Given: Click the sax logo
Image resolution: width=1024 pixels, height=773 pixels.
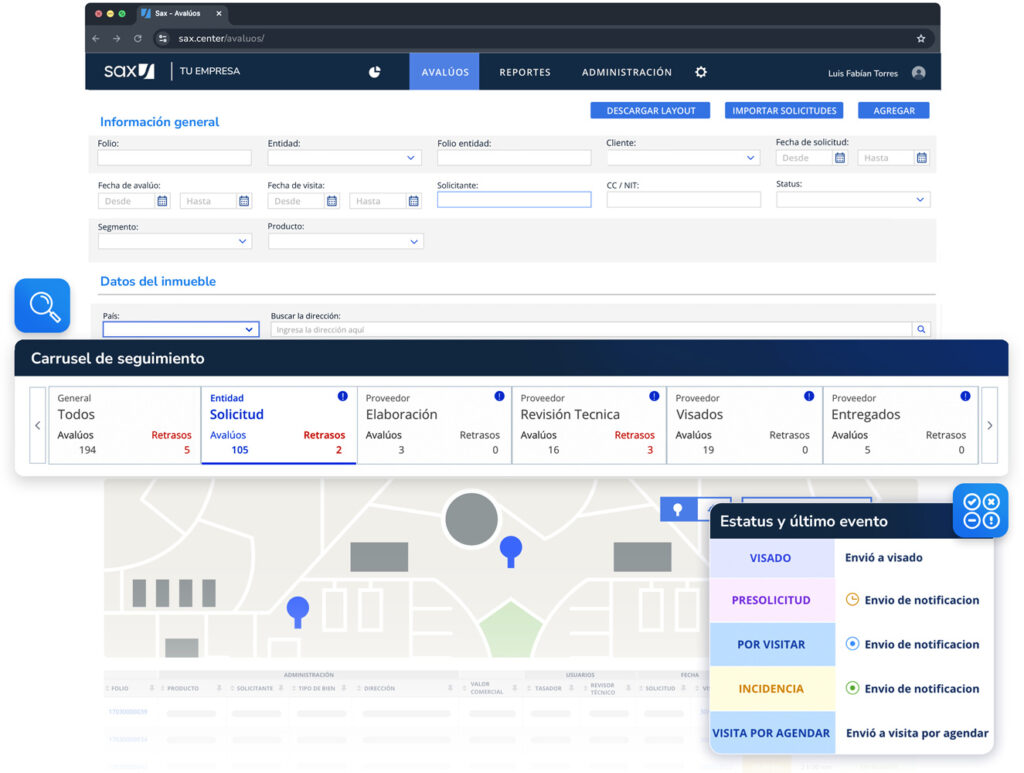Looking at the screenshot, I should 129,71.
